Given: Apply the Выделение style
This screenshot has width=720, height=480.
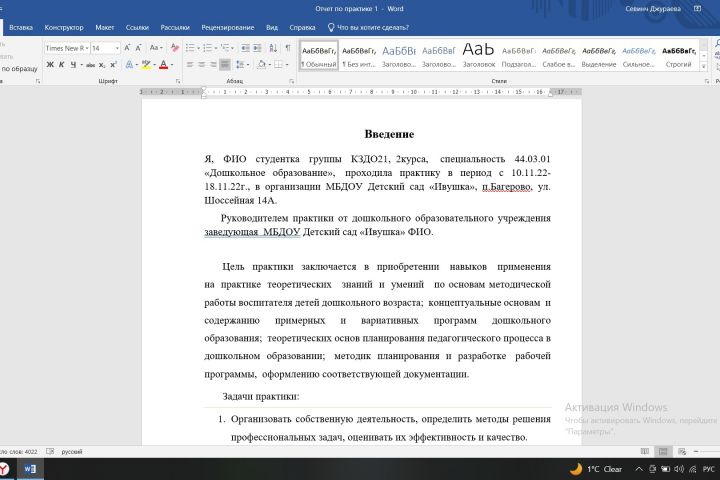Looking at the screenshot, I should [598, 56].
